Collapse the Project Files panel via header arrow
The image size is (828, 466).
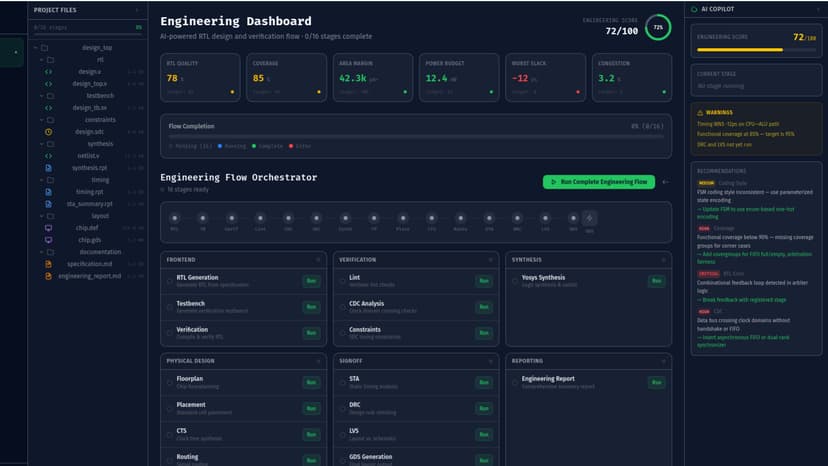[137, 10]
